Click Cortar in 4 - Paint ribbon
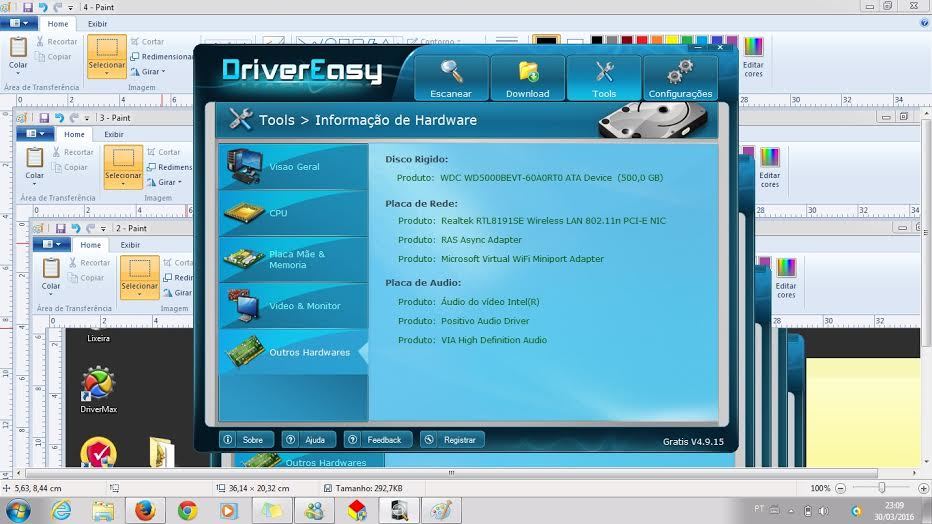 [147, 42]
